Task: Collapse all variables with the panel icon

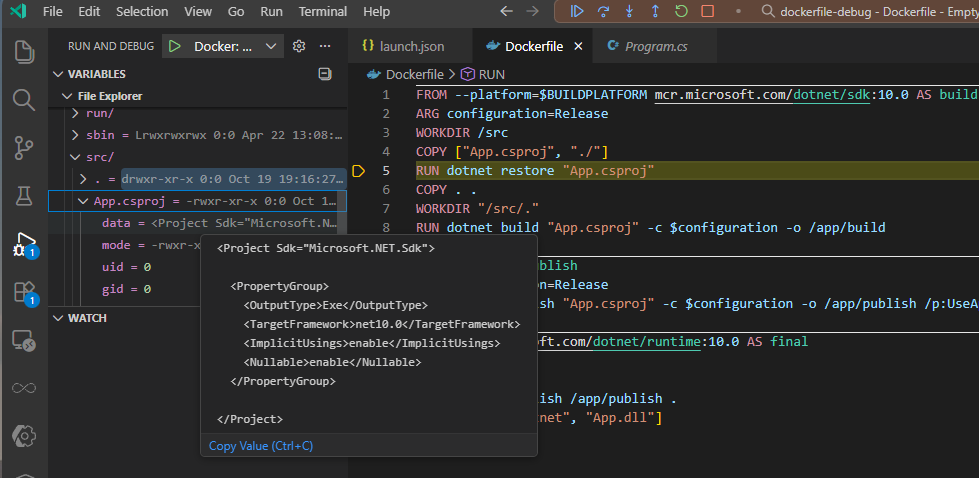Action: pyautogui.click(x=324, y=74)
